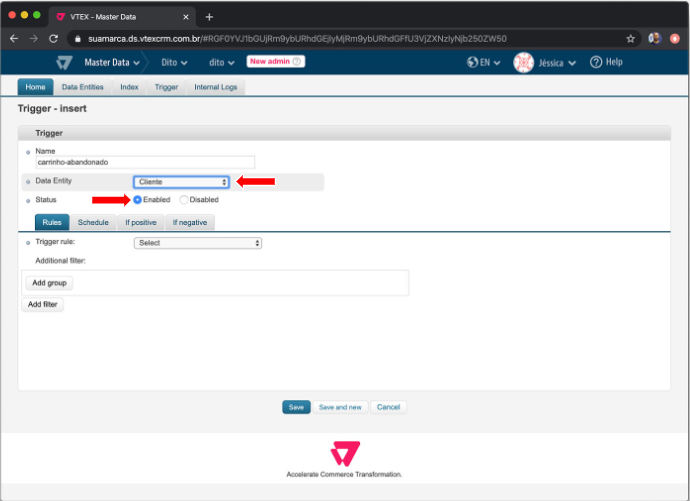This screenshot has width=690, height=501.
Task: Select the Enabled status radio
Action: (x=137, y=200)
